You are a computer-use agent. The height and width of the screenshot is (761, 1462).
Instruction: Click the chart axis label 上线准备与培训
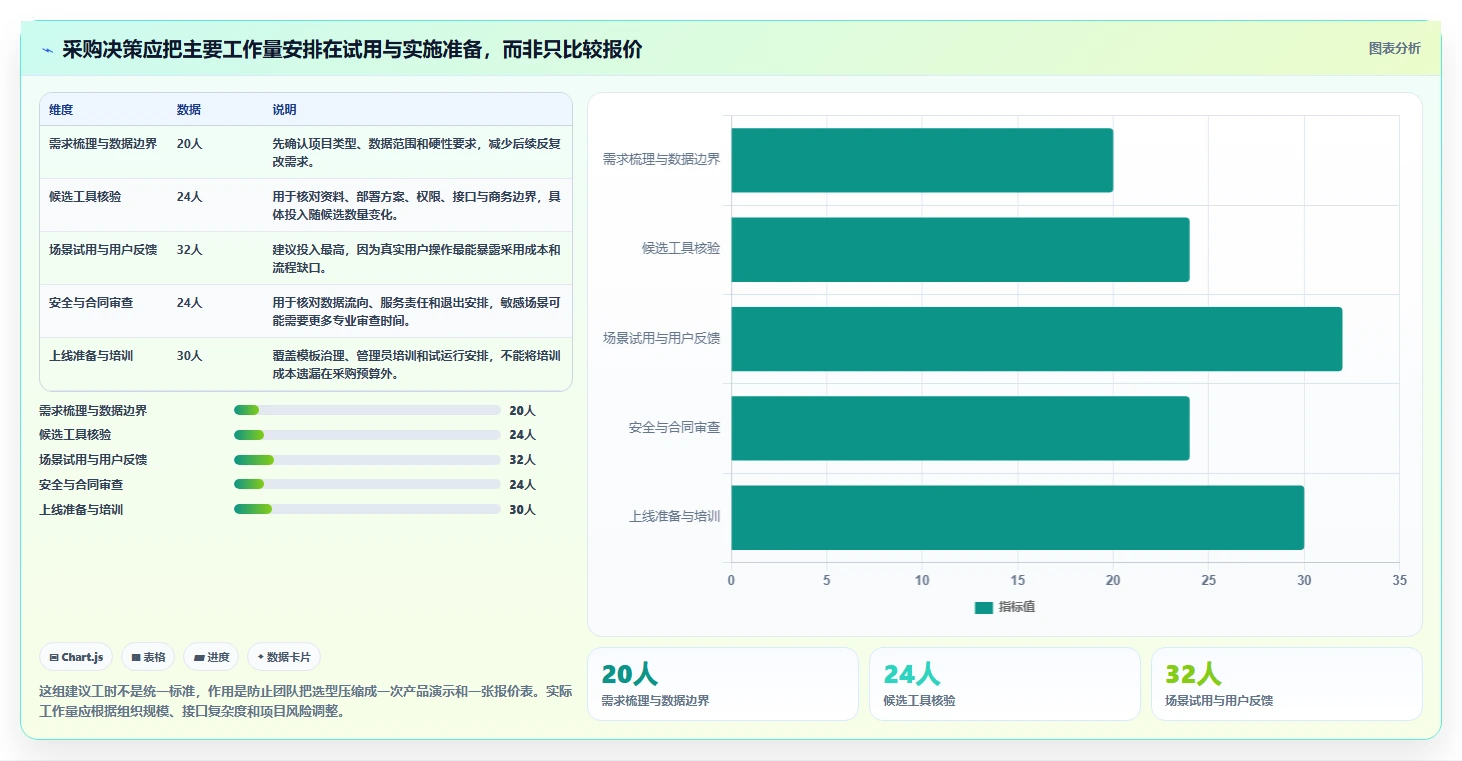click(675, 517)
